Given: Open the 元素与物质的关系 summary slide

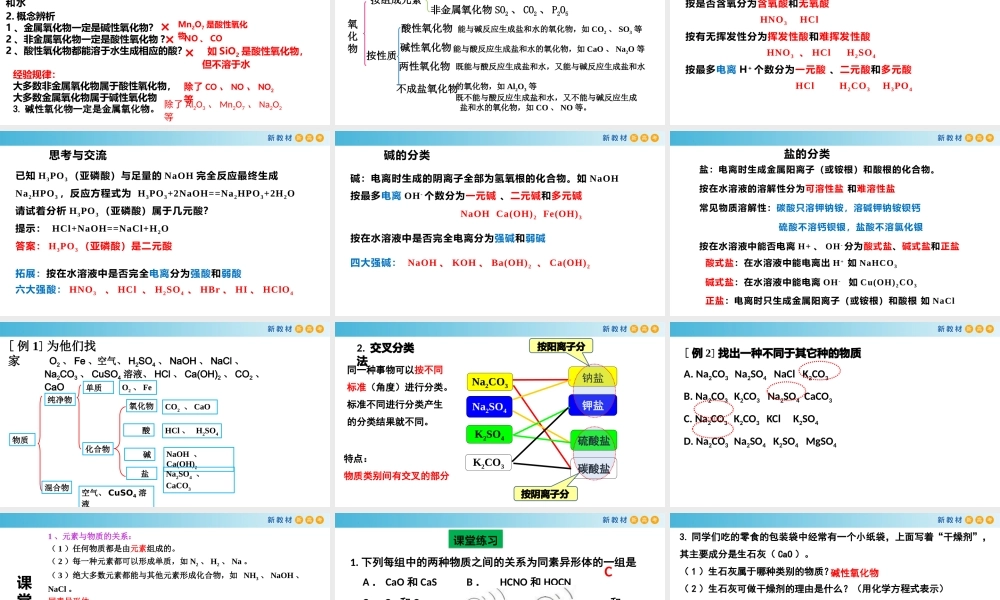Looking at the screenshot, I should tap(165, 557).
